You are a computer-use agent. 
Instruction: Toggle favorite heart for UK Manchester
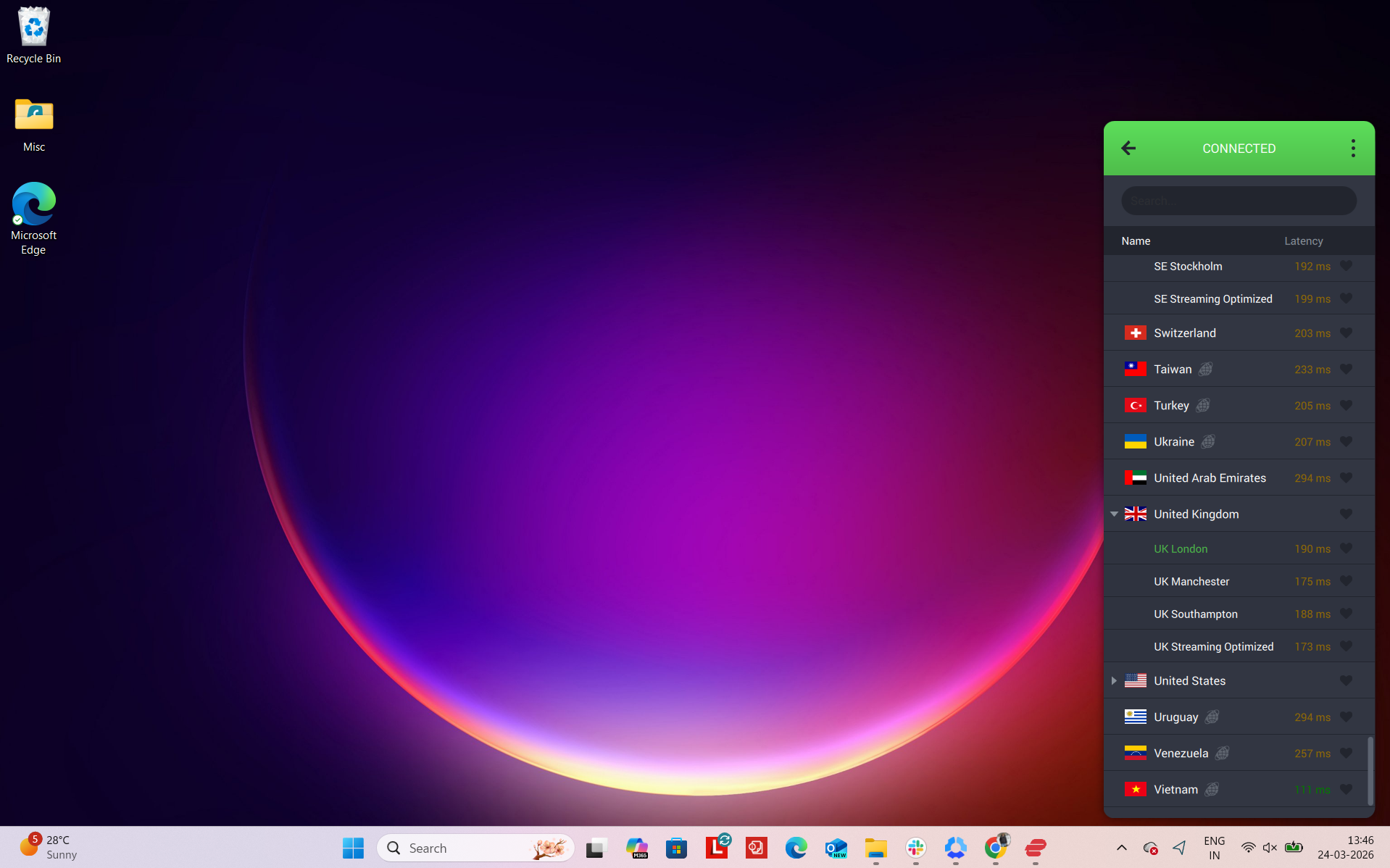point(1346,581)
